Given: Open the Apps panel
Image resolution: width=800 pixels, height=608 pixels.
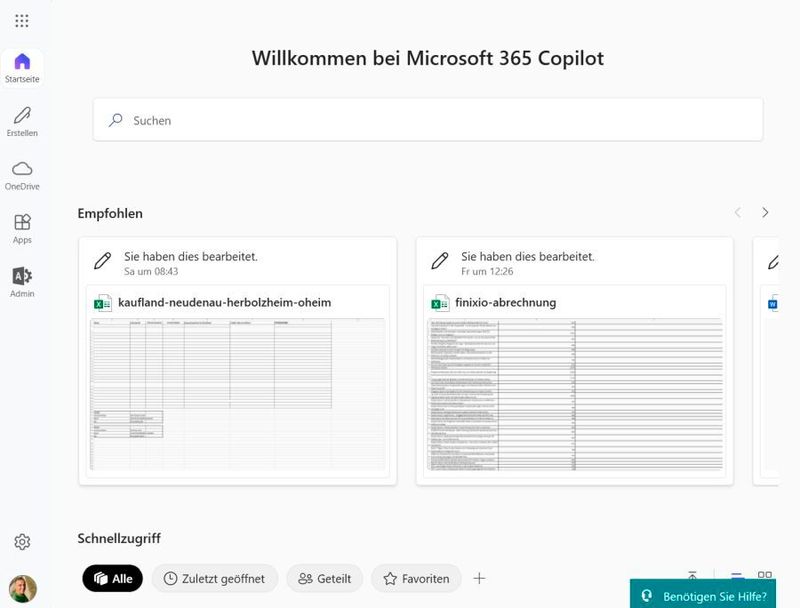Looking at the screenshot, I should click(22, 228).
